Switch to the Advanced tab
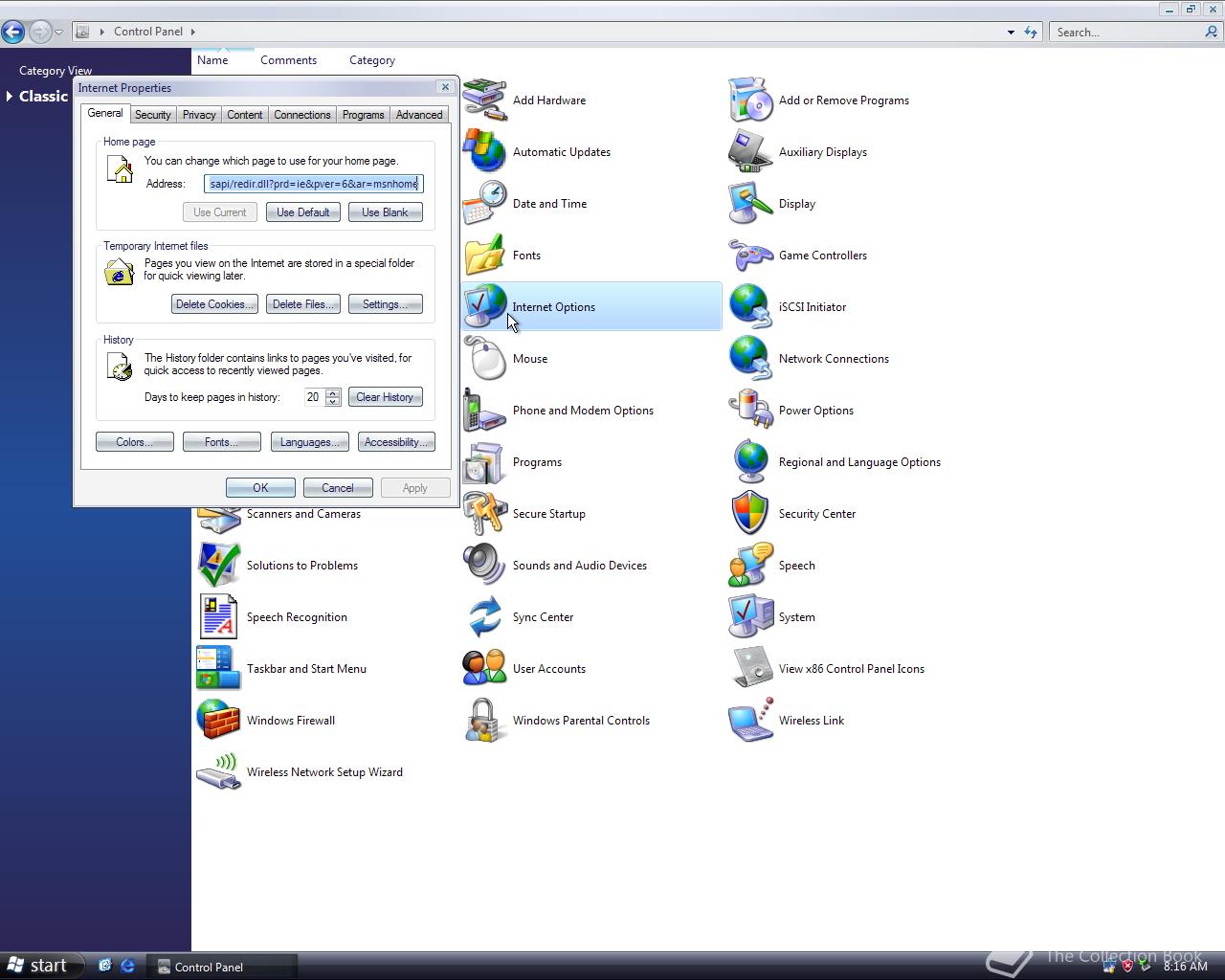Screen dimensions: 1225x980 [x=419, y=115]
